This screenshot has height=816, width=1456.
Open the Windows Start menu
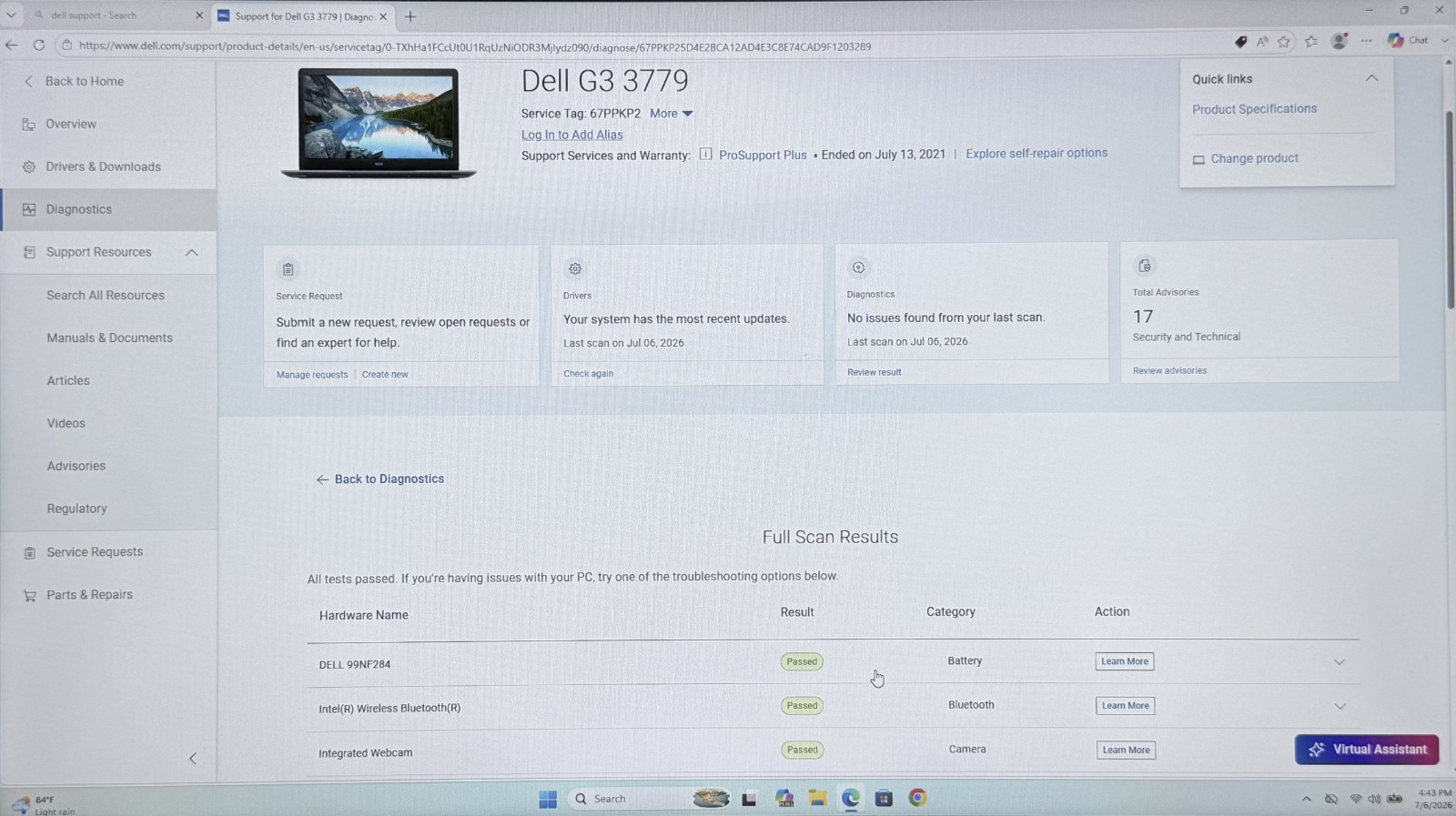(x=548, y=799)
